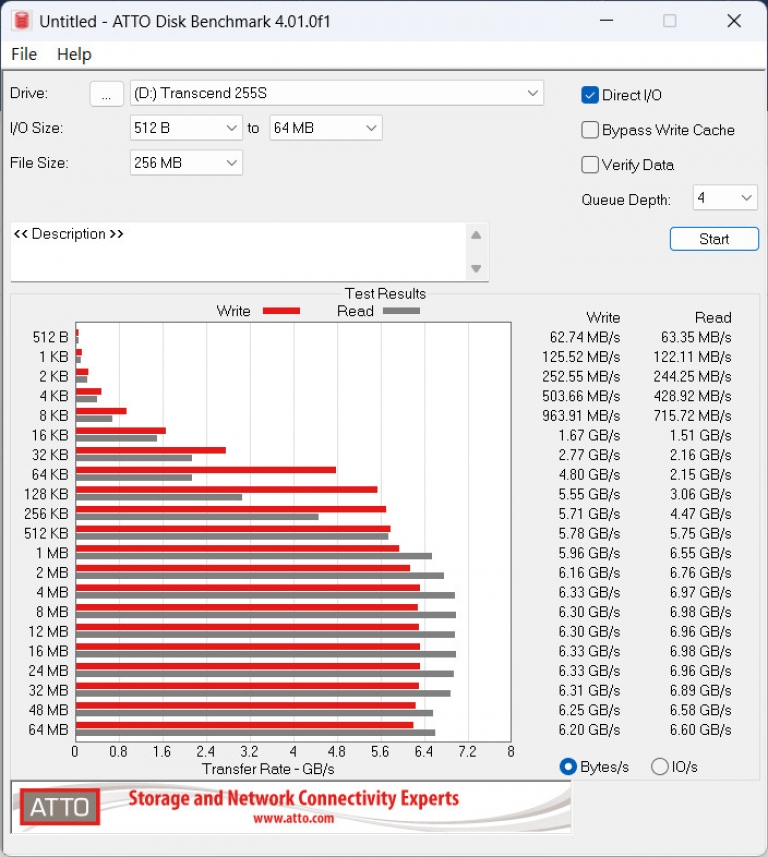Click the 4.80 GB/s write value

(x=589, y=474)
